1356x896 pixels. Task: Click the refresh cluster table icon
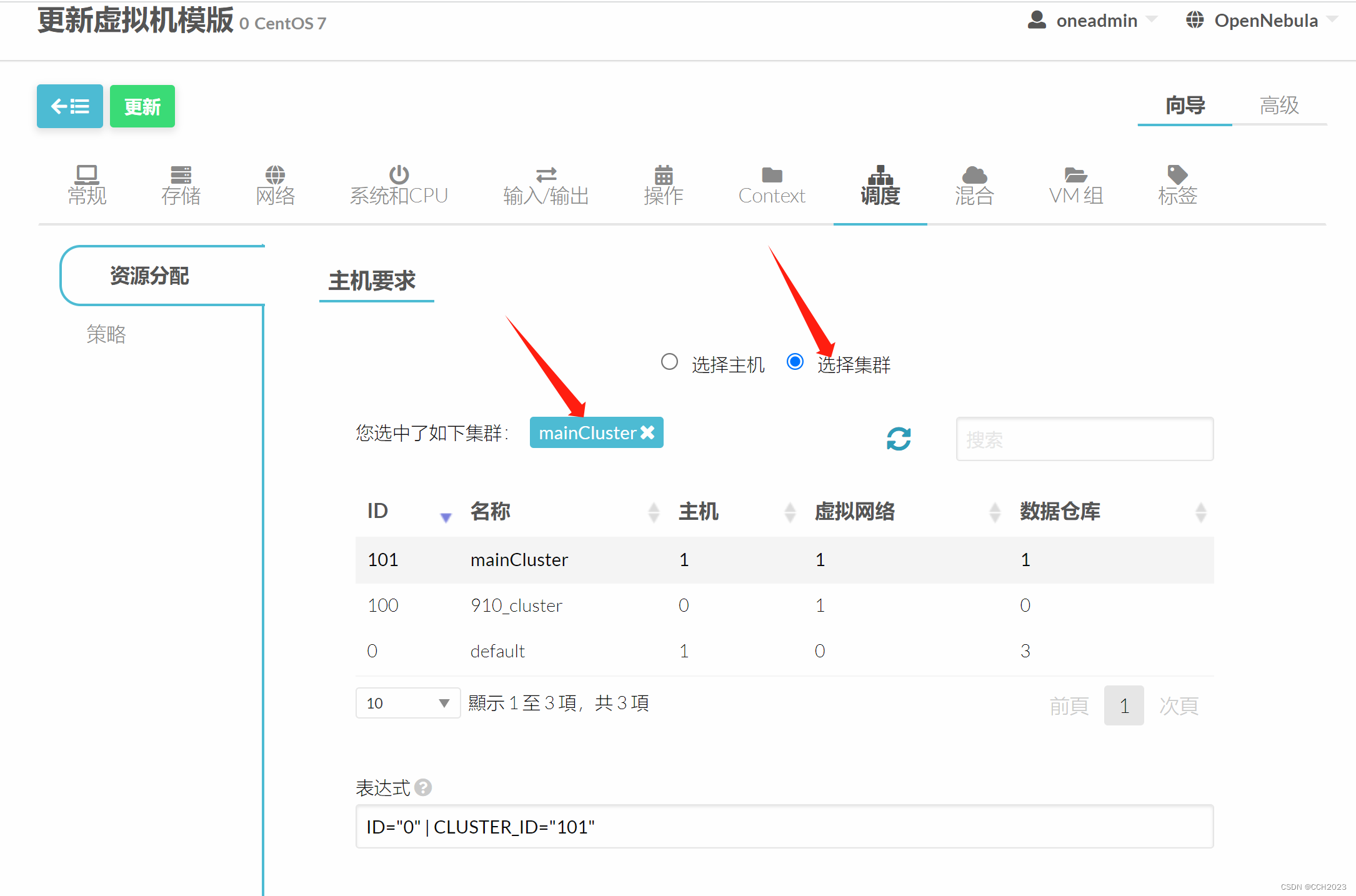tap(898, 439)
